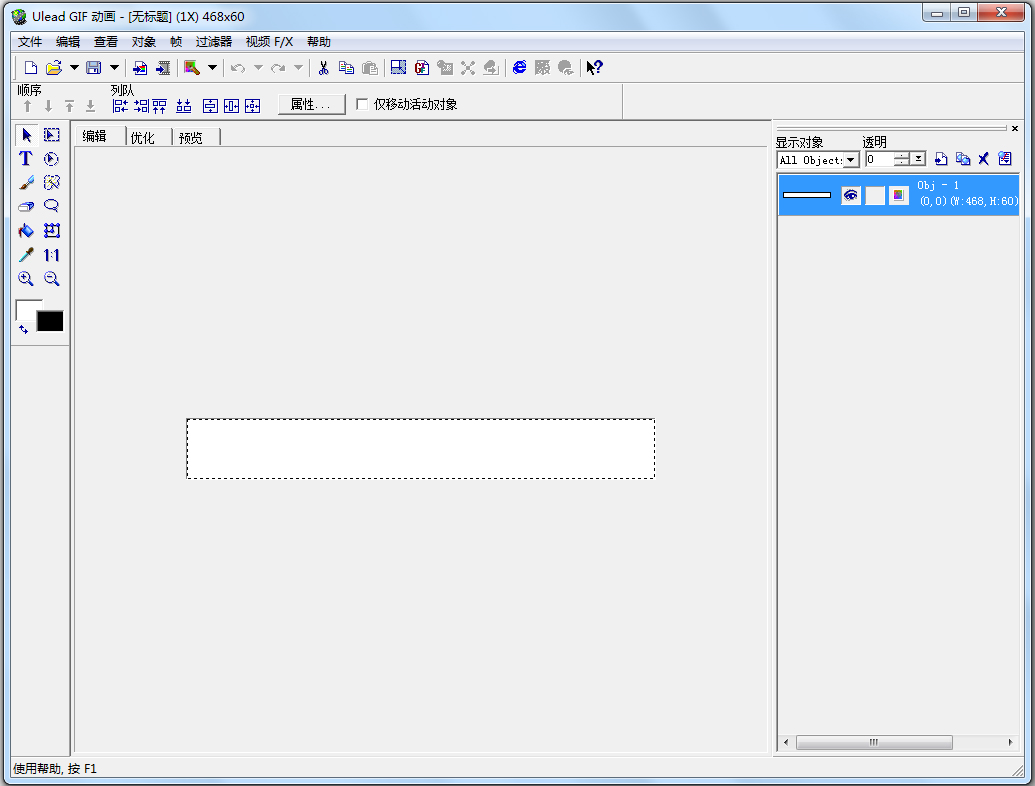Image resolution: width=1035 pixels, height=786 pixels.
Task: Click the white foreground color swatch
Action: pos(26,309)
